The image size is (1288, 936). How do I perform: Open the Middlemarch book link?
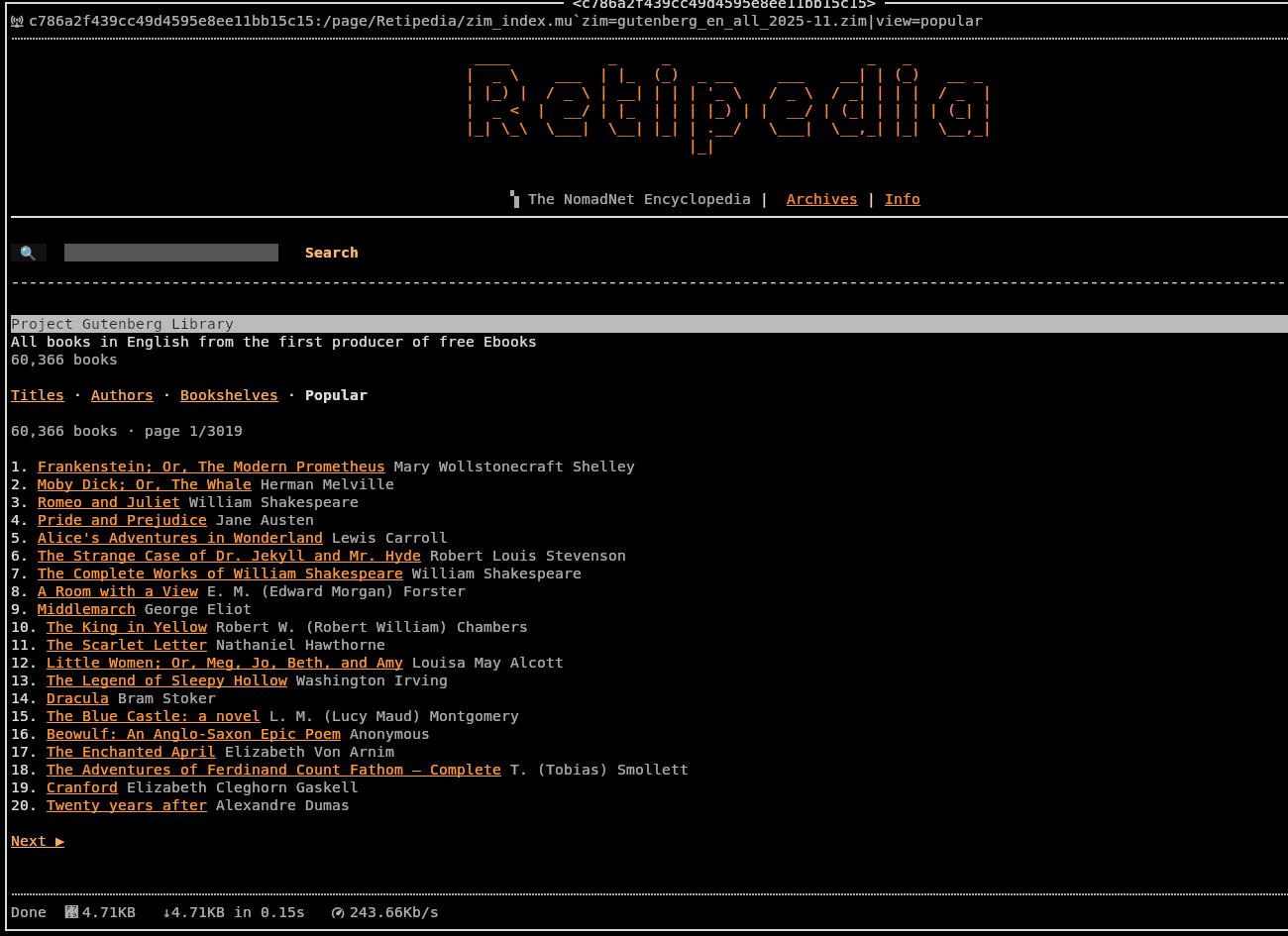click(86, 609)
